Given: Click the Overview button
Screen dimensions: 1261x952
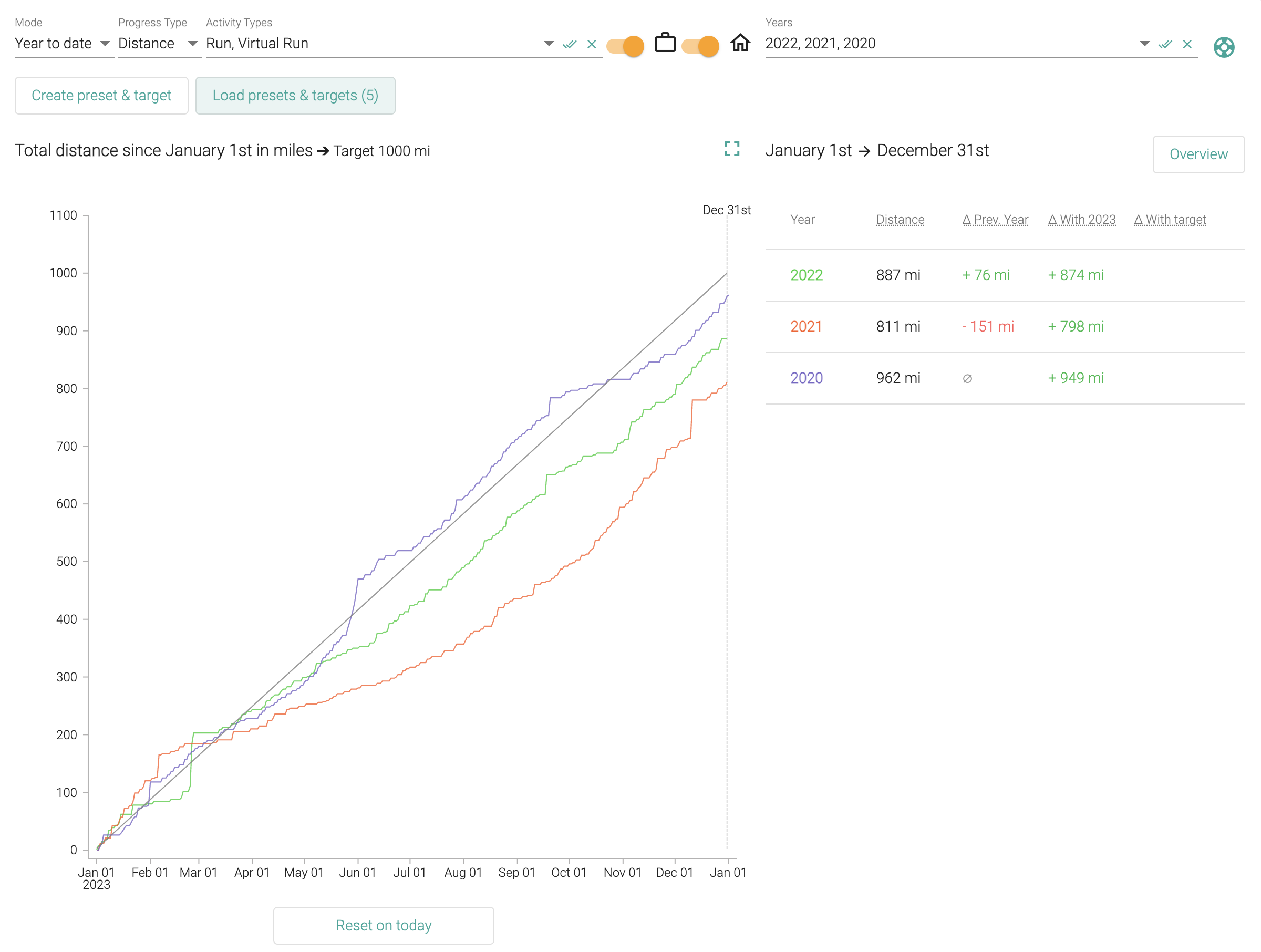Looking at the screenshot, I should [1198, 154].
